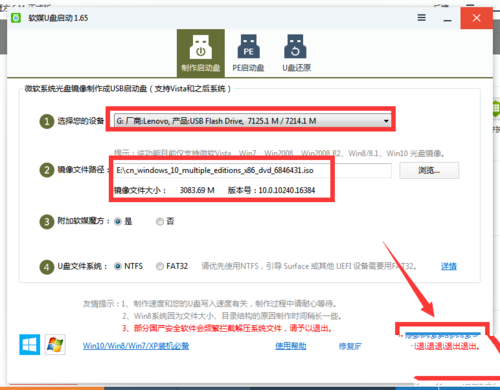Image resolution: width=500 pixels, height=390 pixels.
Task: Click the Windows 10 logo icon
Action: pyautogui.click(x=30, y=344)
